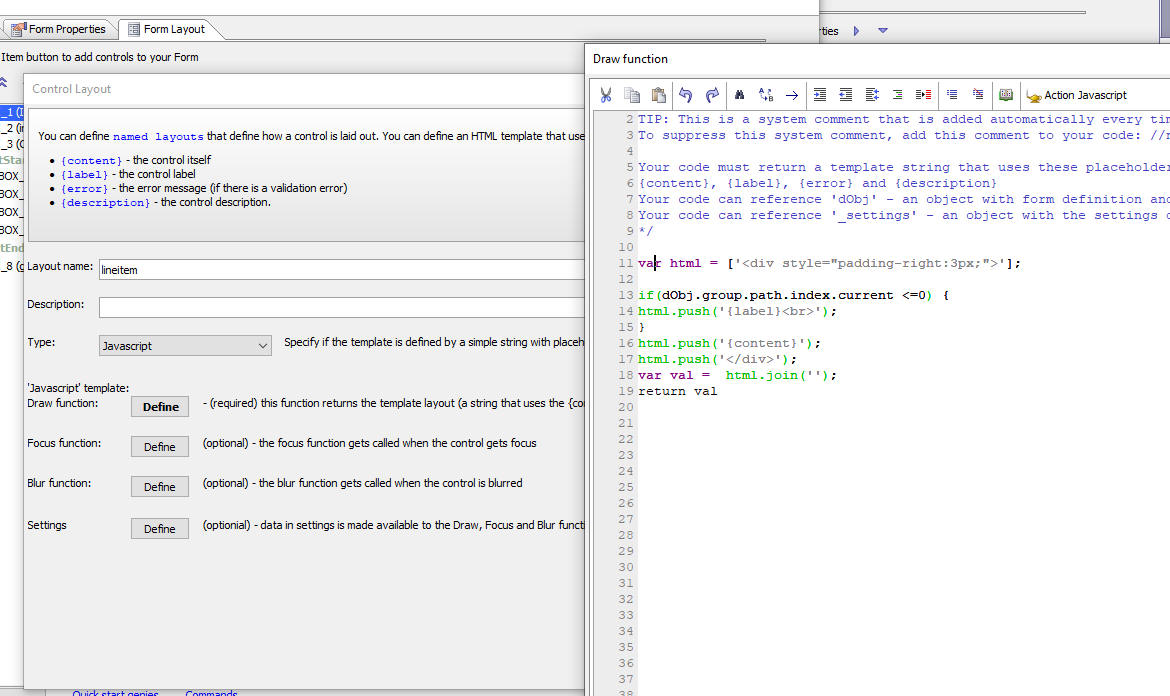
Task: Click the 'Quick start genies' link at bottom
Action: pos(116,693)
